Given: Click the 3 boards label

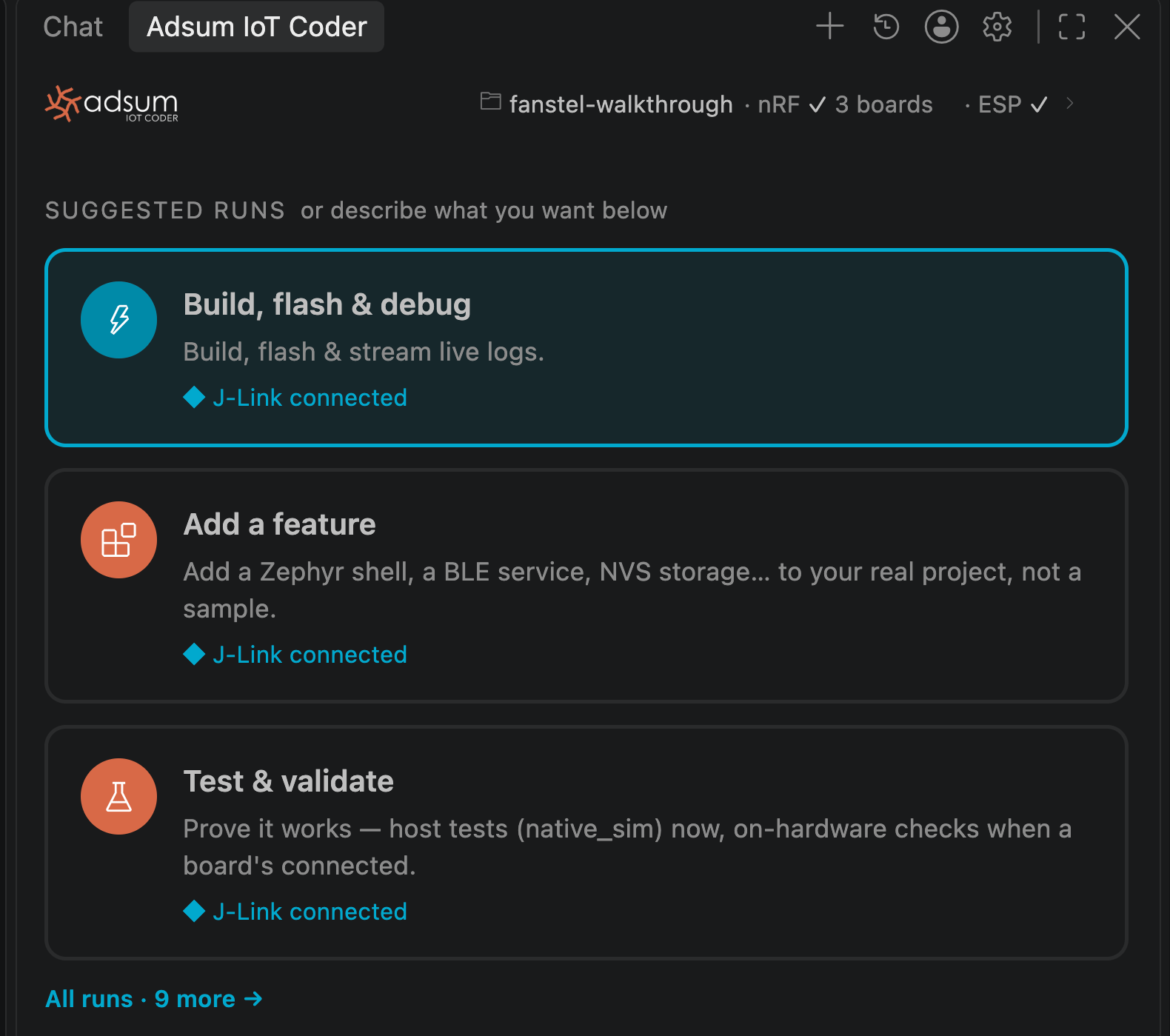Looking at the screenshot, I should point(884,104).
